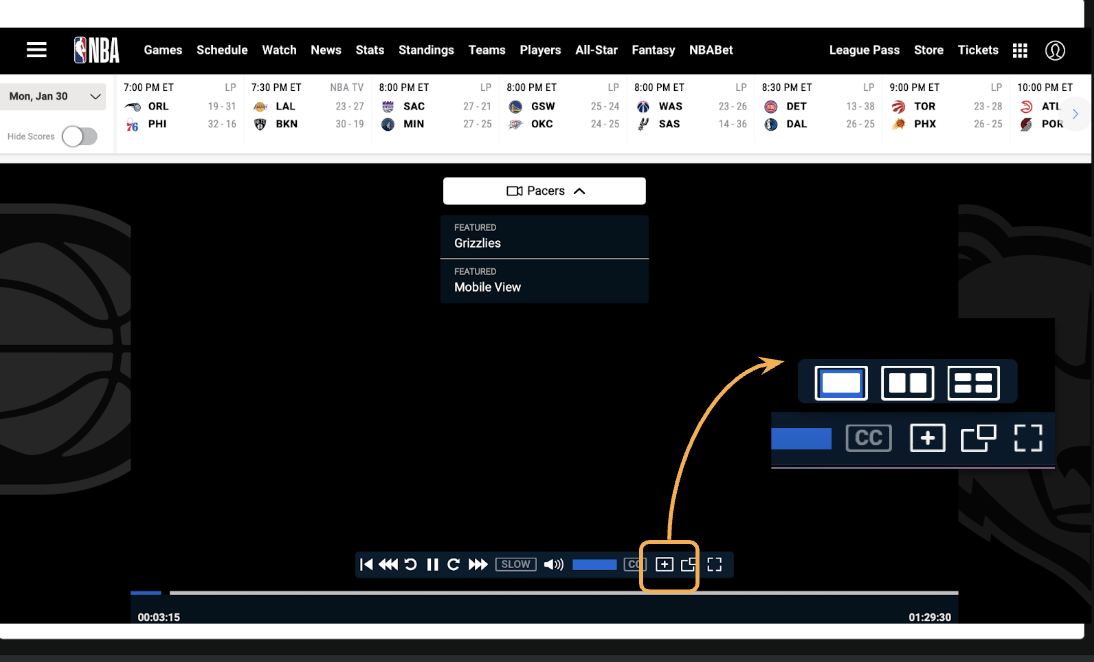Pause the video playback

pos(433,564)
